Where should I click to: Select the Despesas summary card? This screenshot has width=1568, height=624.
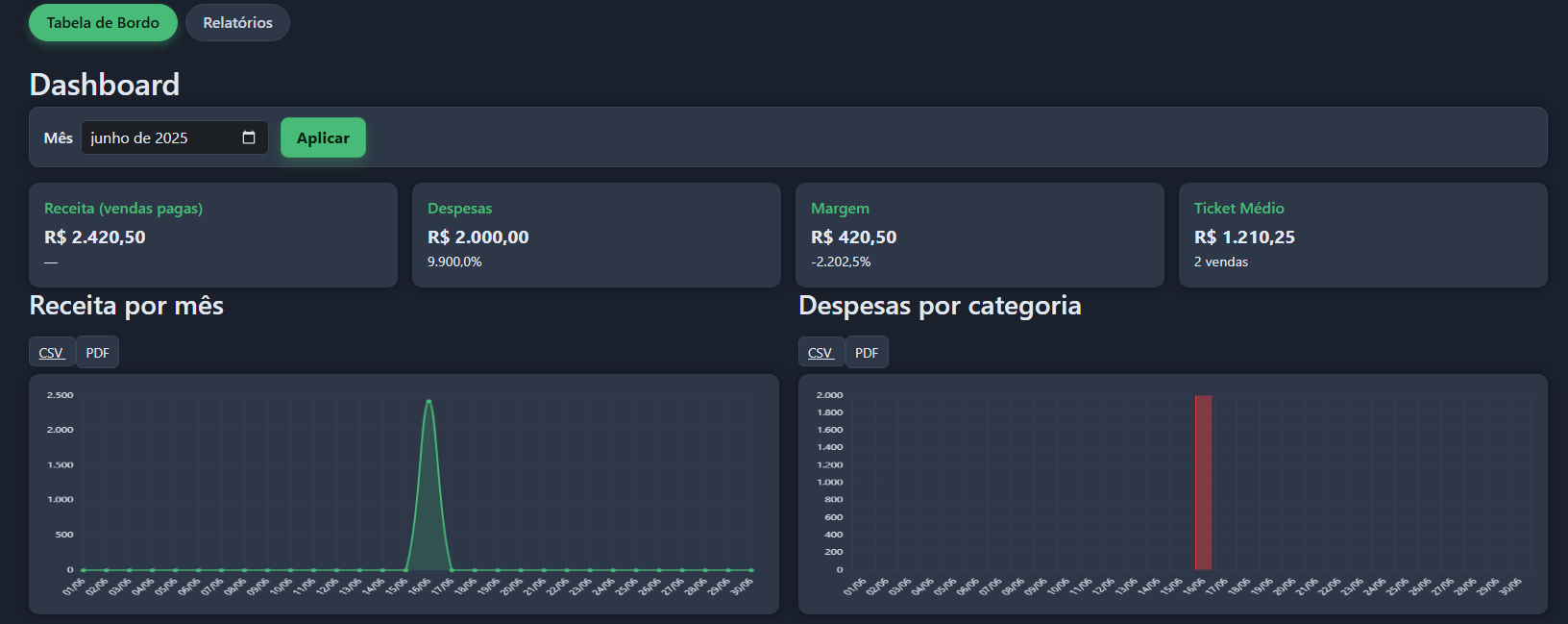[596, 235]
